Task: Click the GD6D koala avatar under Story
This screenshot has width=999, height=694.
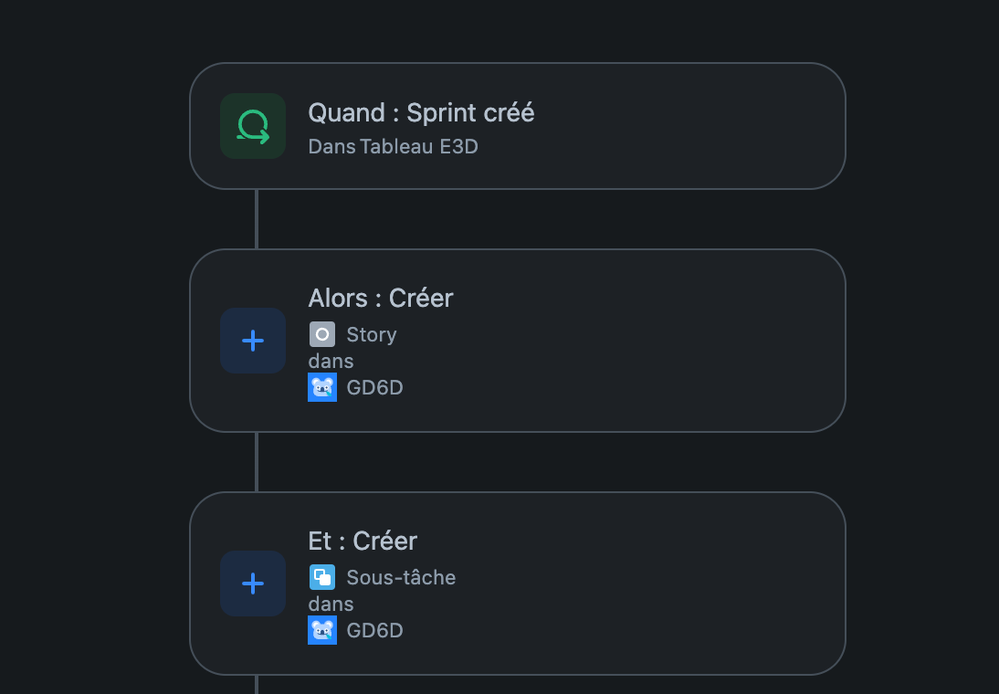Action: 322,387
